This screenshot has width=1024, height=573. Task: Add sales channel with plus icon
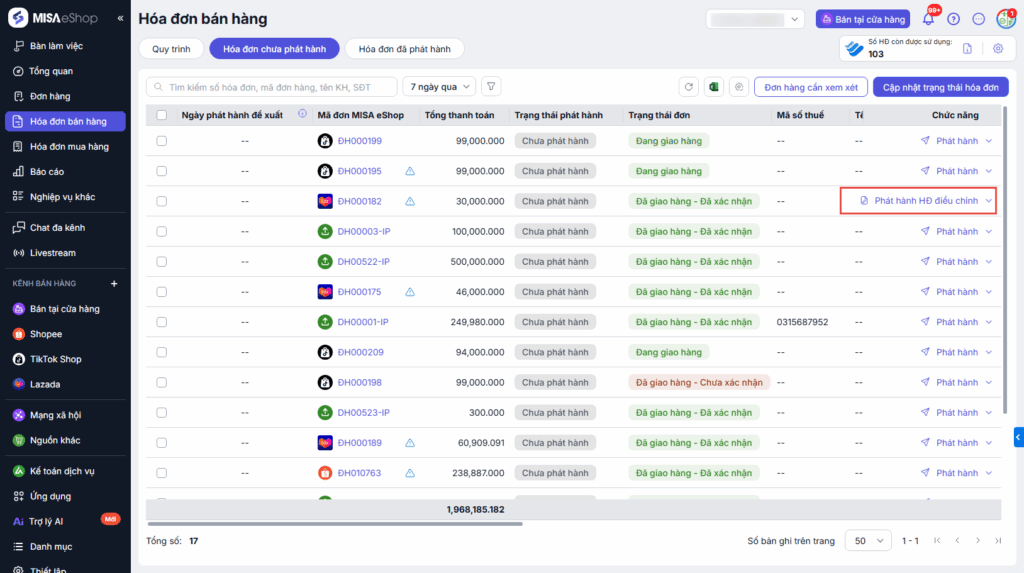[113, 284]
